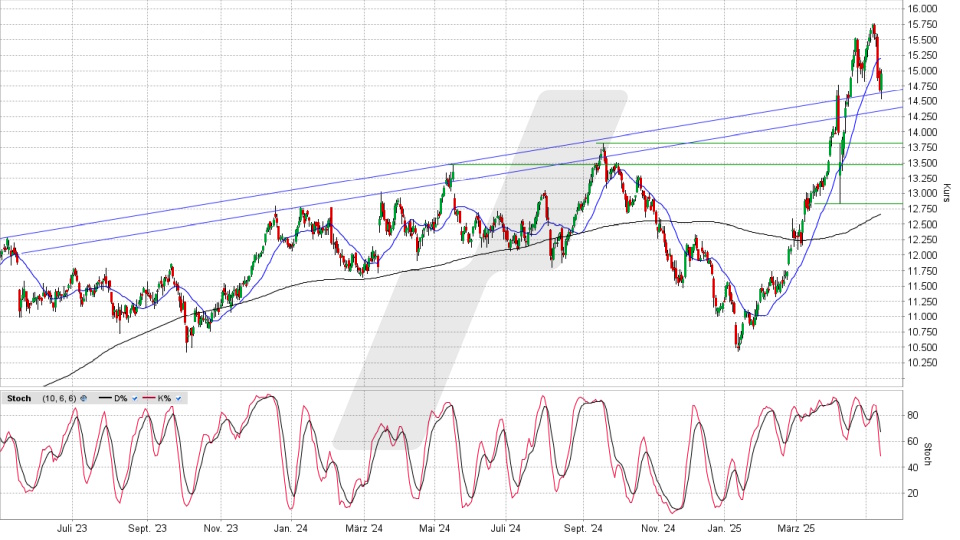Click the 60 Stoch axis label
Screen dimensions: 960x540
913,441
